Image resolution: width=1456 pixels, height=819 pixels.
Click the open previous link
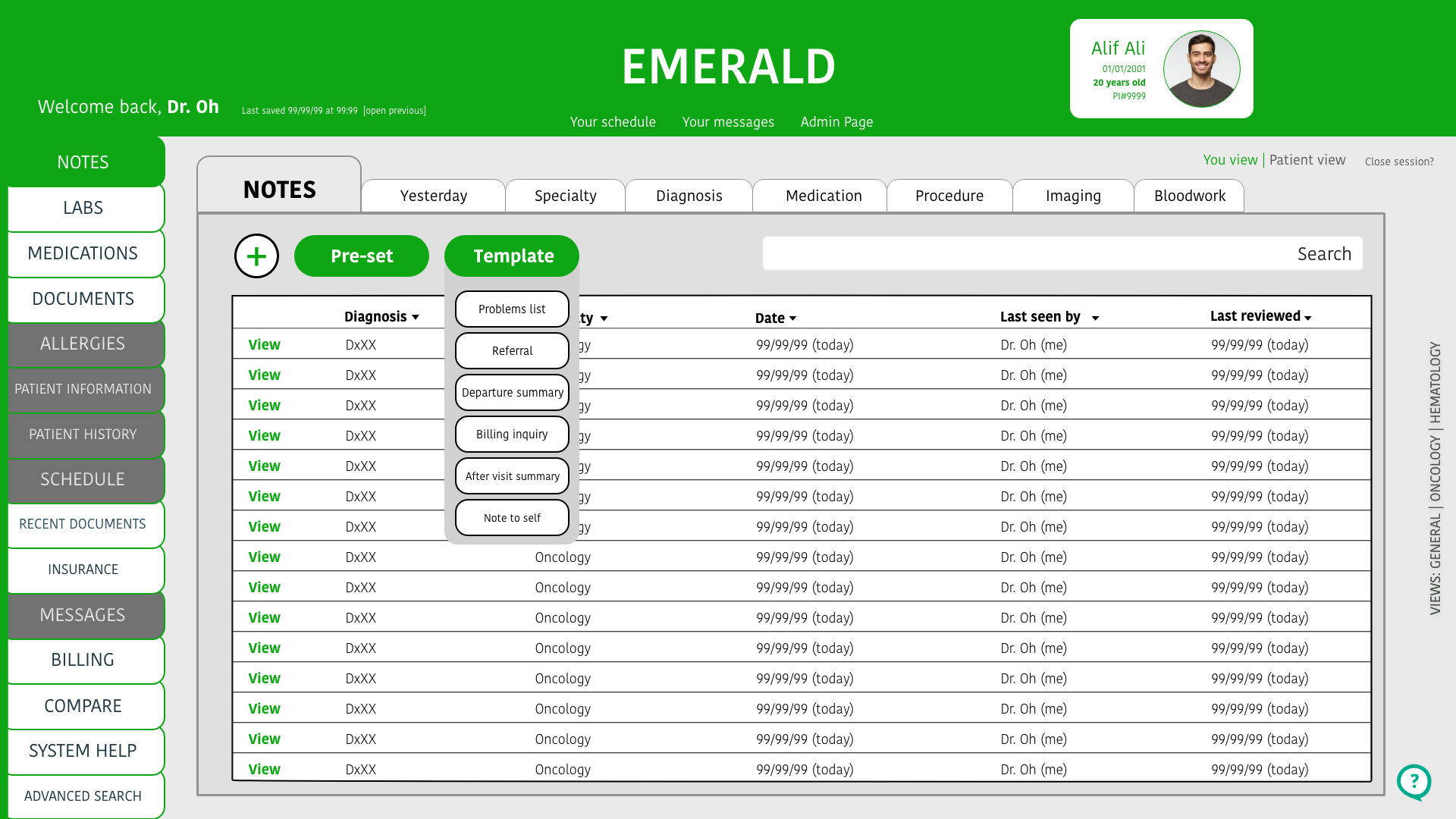coord(394,111)
